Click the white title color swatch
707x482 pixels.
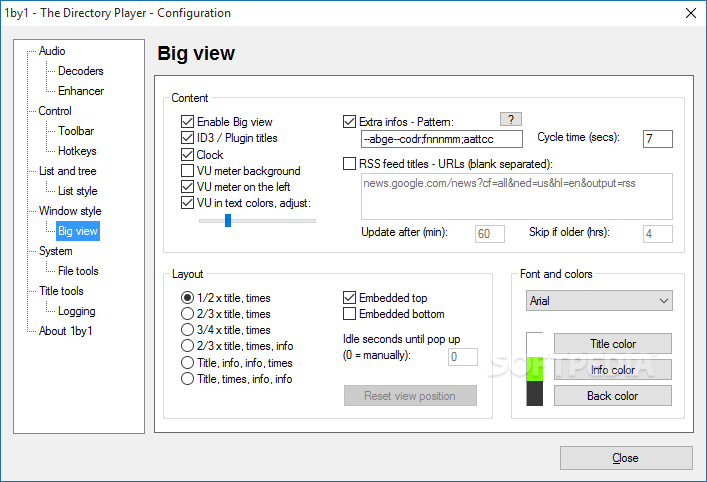[535, 345]
